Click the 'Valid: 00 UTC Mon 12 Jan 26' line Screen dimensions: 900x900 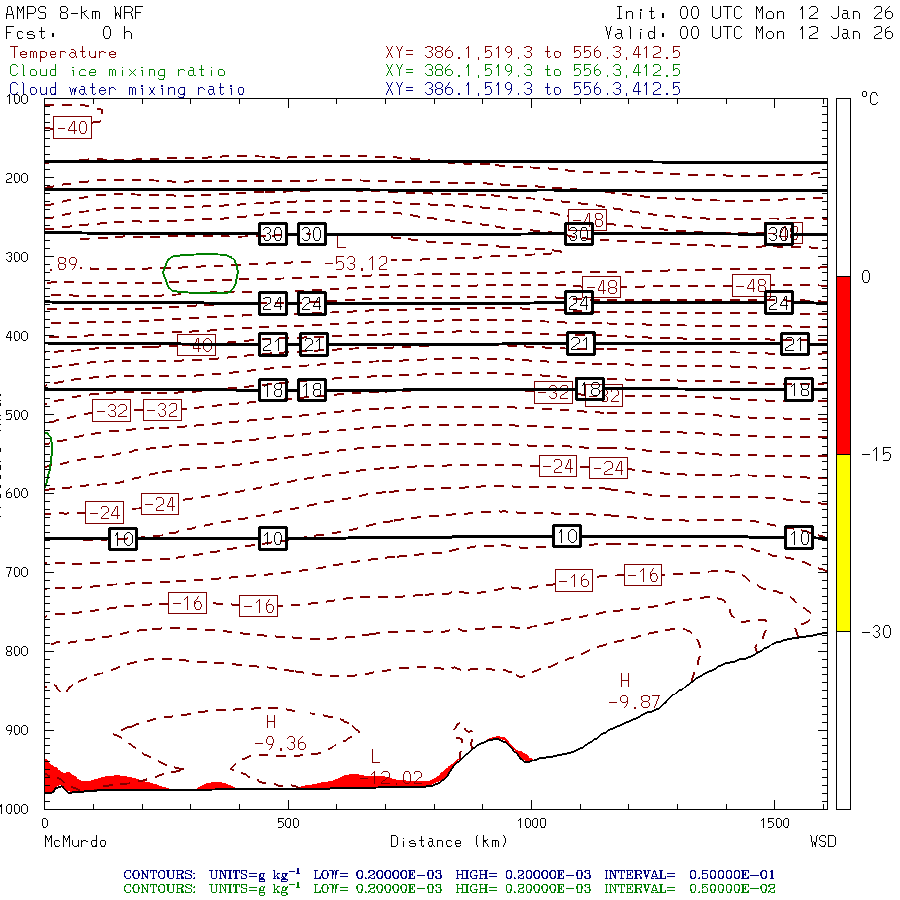click(x=748, y=33)
